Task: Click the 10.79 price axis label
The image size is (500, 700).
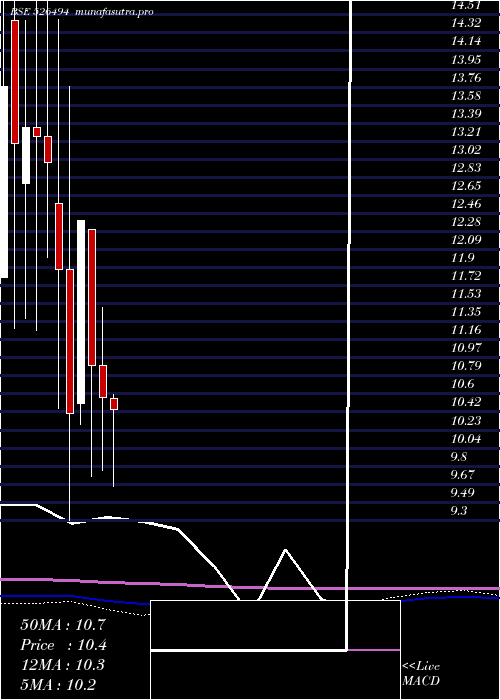Action: (x=466, y=366)
